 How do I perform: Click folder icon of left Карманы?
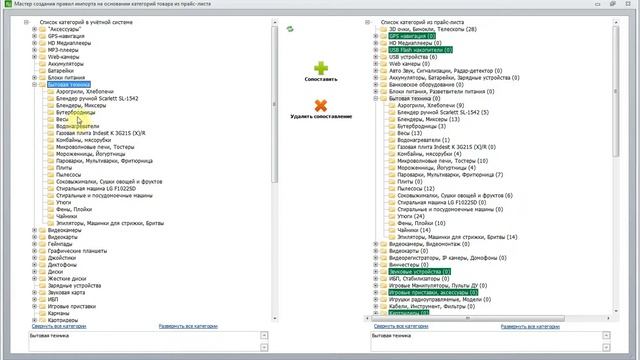coord(42,313)
